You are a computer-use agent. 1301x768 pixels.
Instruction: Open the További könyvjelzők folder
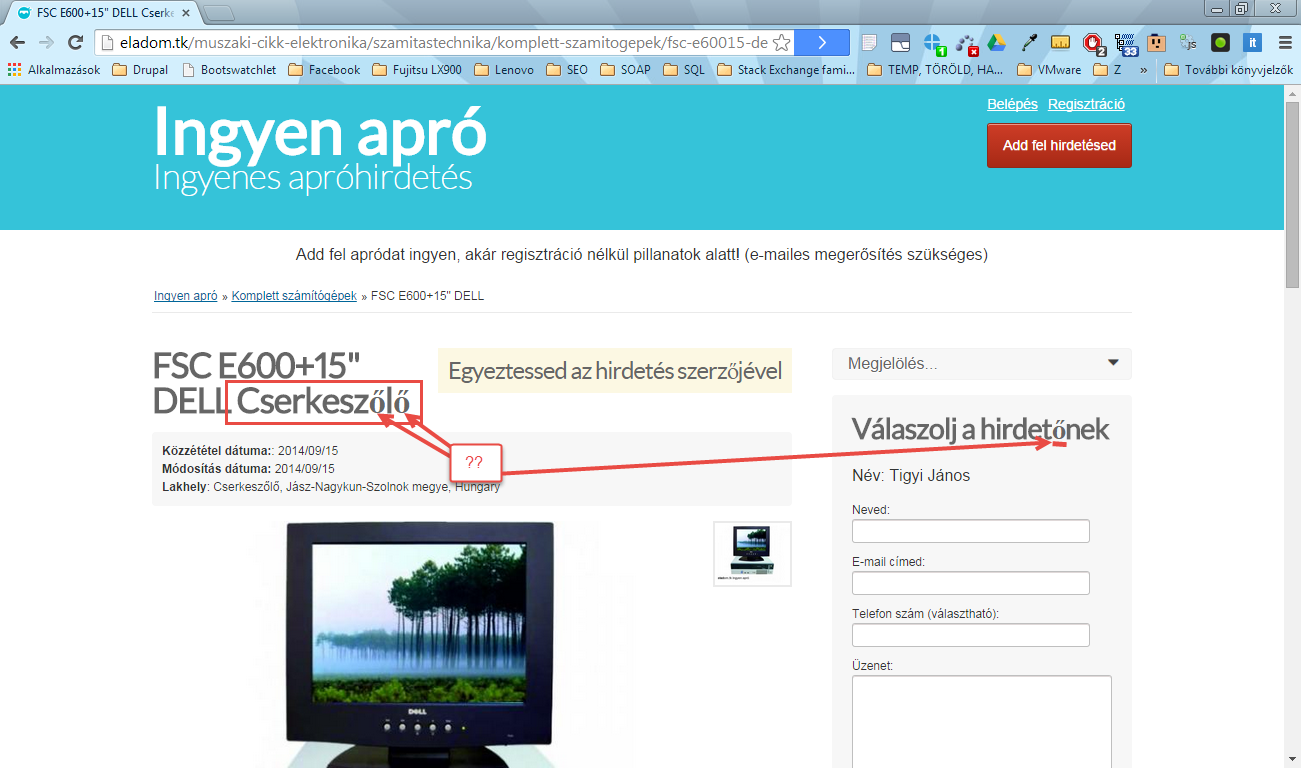tap(1228, 70)
